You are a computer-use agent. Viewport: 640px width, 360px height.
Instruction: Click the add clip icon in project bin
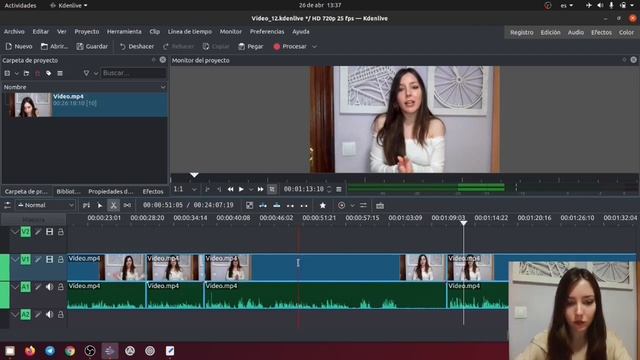[x=7, y=73]
